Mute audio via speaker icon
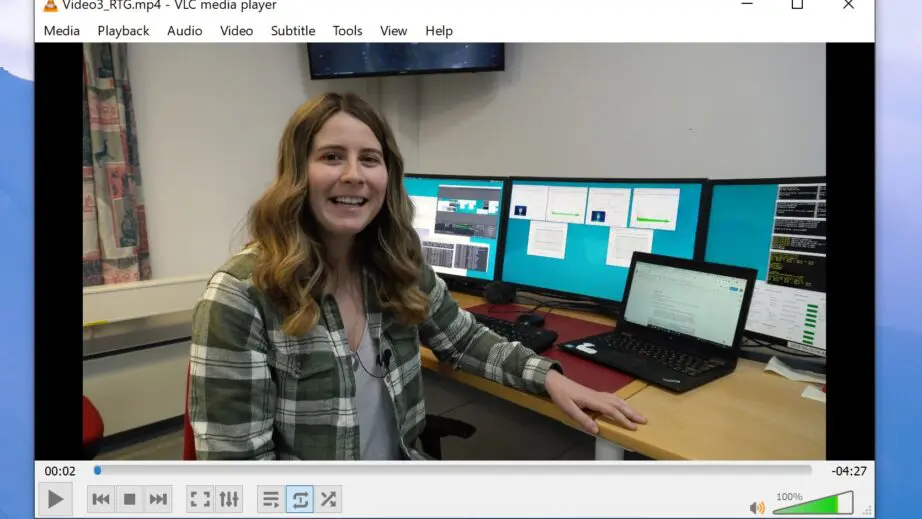922x519 pixels. 757,507
